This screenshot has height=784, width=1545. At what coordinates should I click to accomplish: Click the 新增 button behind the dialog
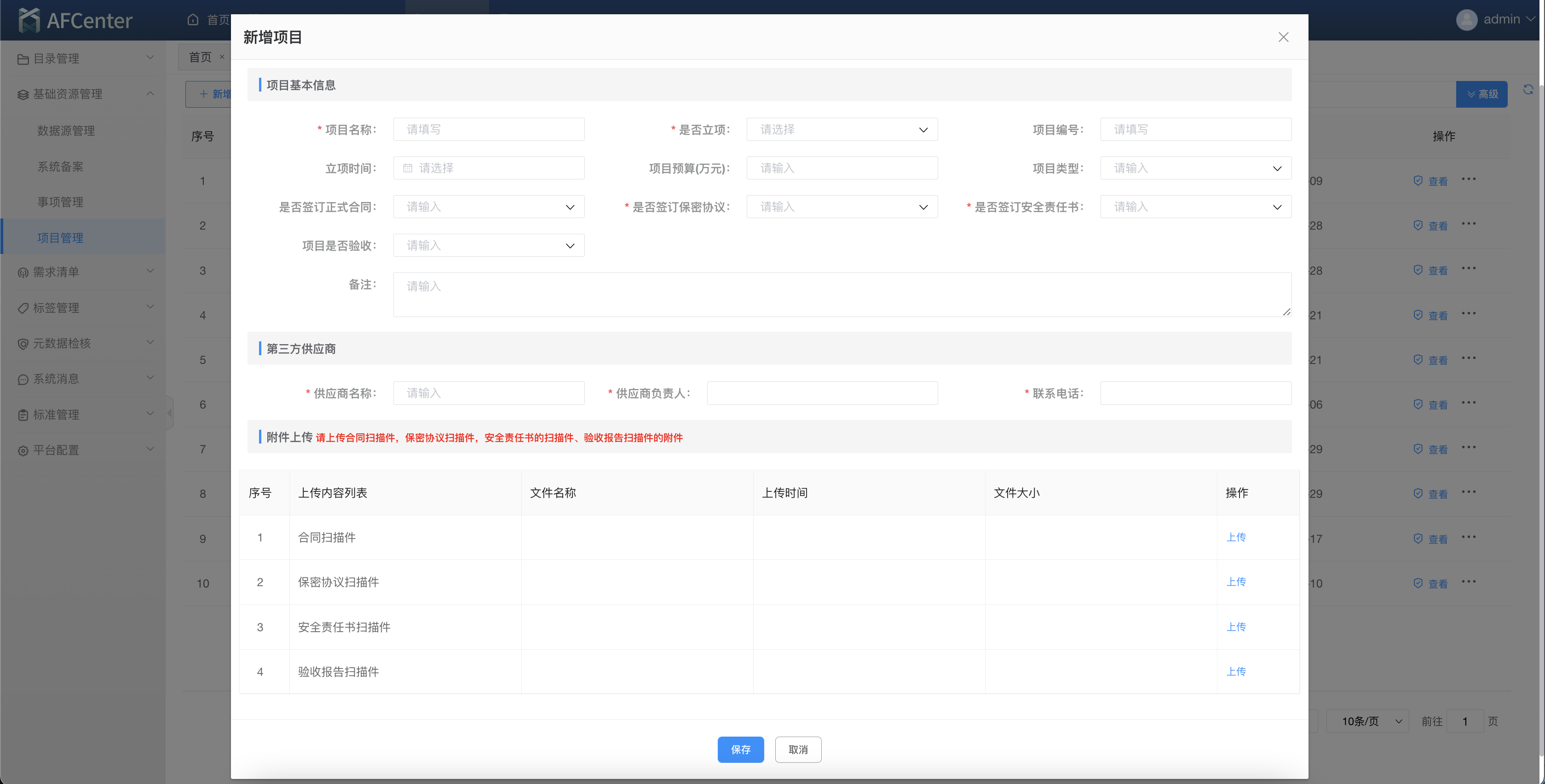click(209, 94)
